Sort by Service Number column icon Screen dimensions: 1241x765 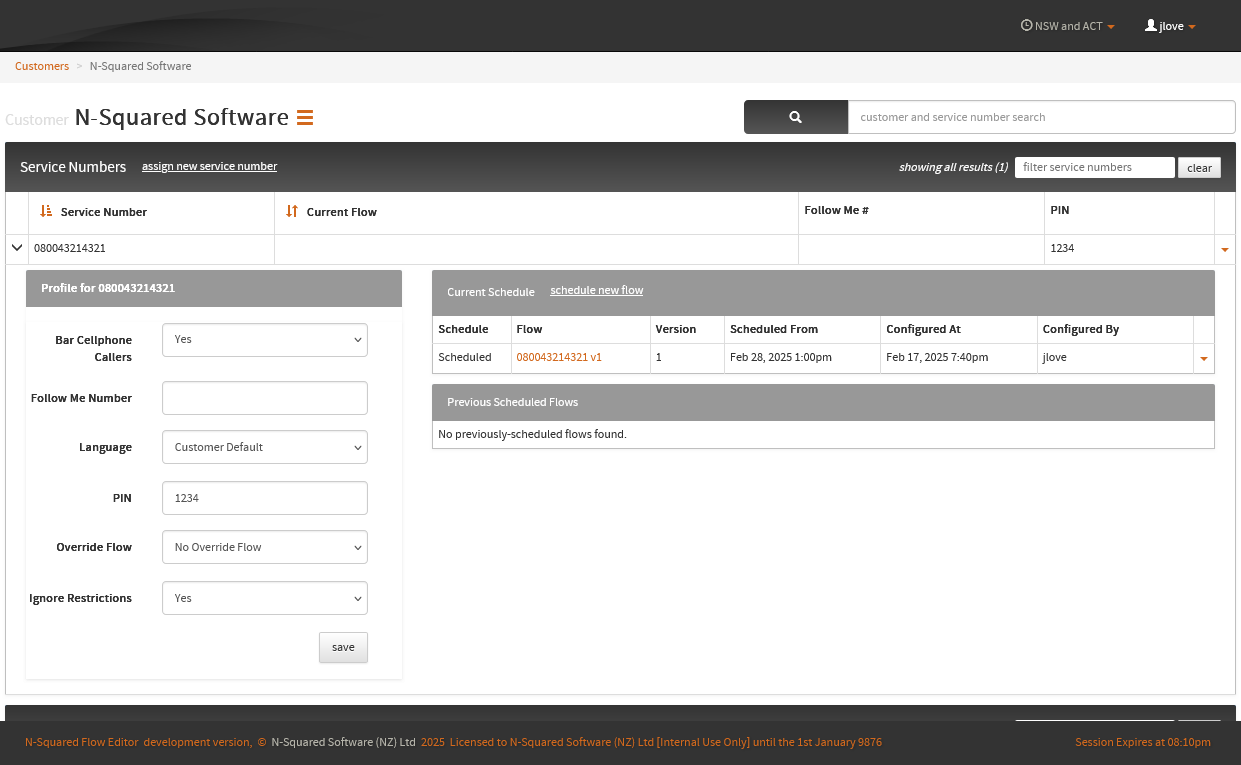pos(46,211)
